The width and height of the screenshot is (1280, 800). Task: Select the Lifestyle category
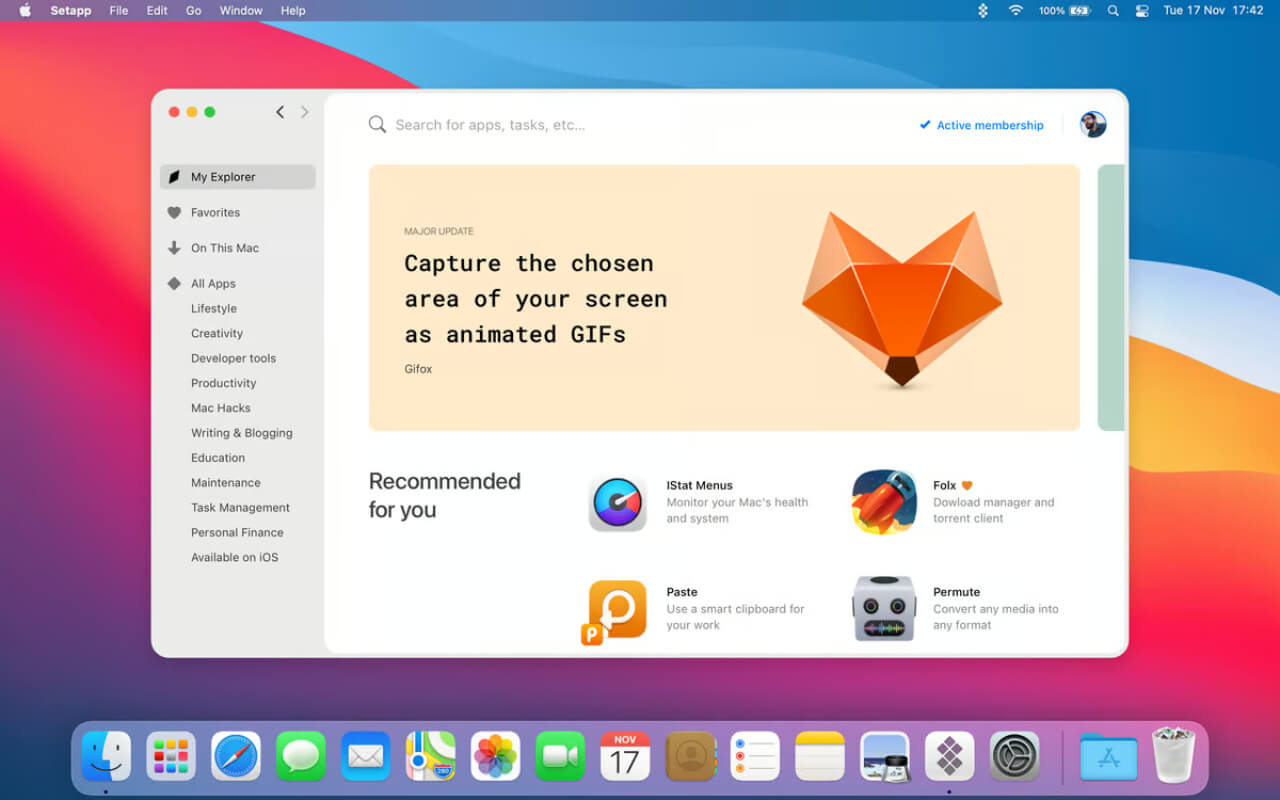coord(214,309)
